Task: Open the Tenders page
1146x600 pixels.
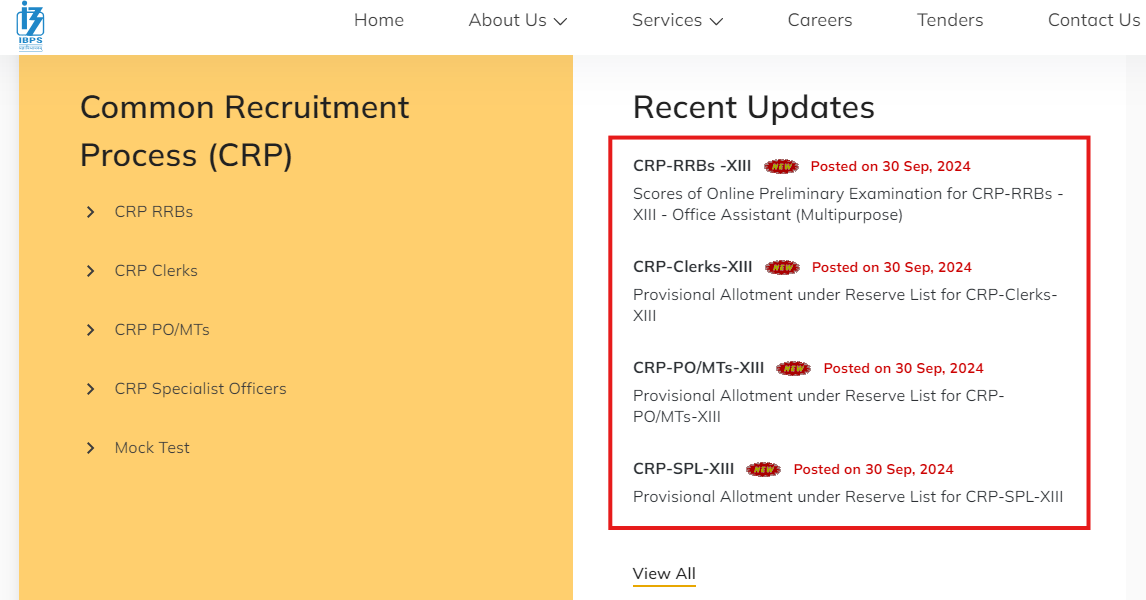Action: point(949,19)
